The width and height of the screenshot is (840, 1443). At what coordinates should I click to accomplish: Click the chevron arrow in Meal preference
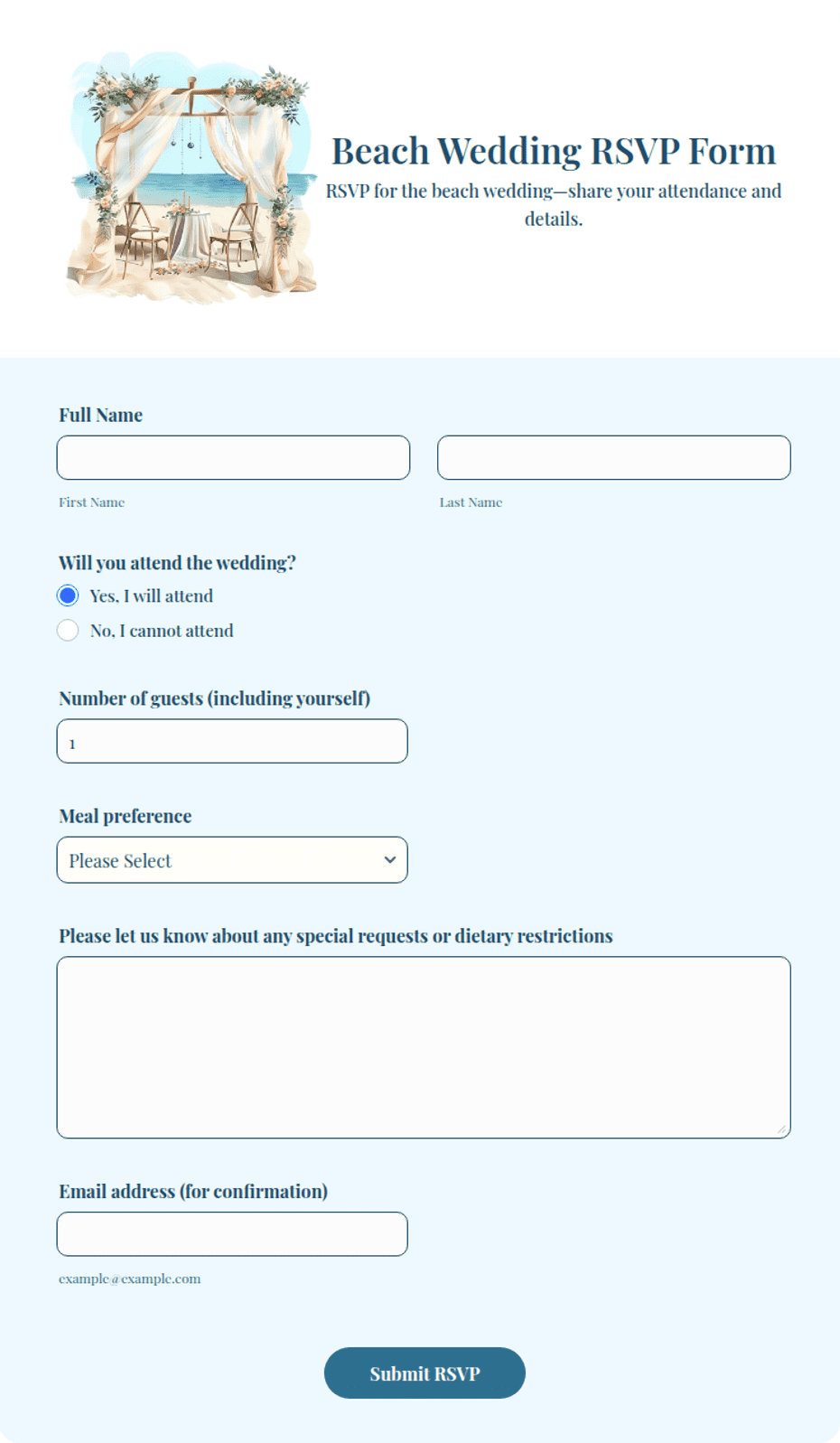[x=389, y=859]
